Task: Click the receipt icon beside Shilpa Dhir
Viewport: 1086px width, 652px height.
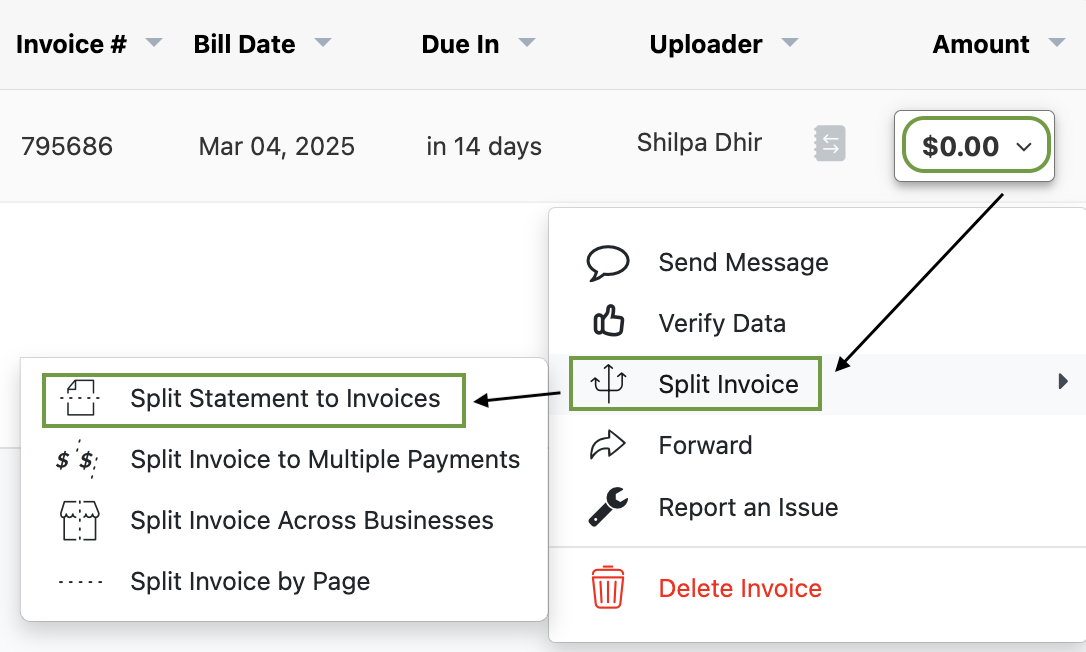Action: click(829, 143)
